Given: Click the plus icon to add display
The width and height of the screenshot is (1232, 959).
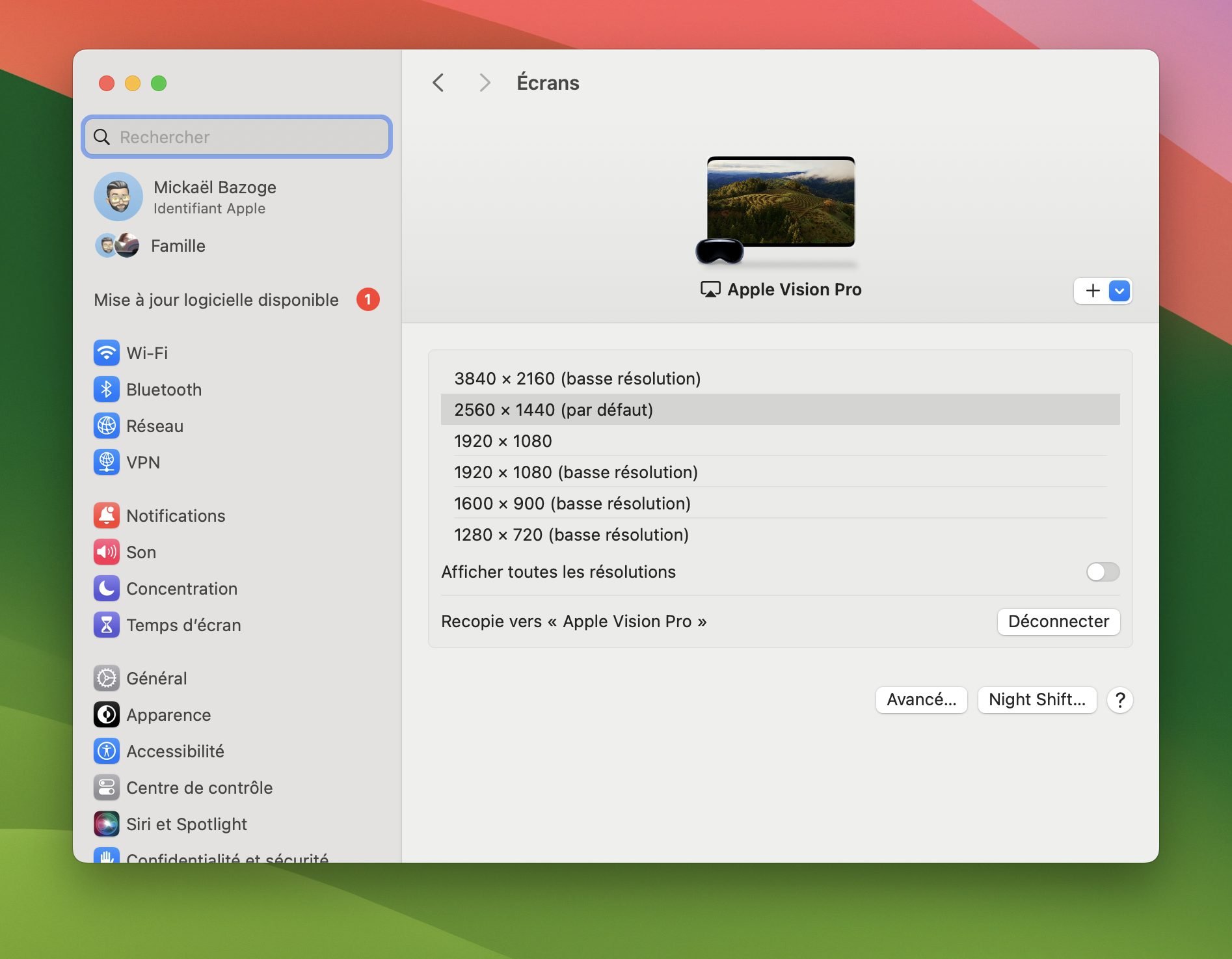Looking at the screenshot, I should pyautogui.click(x=1093, y=290).
